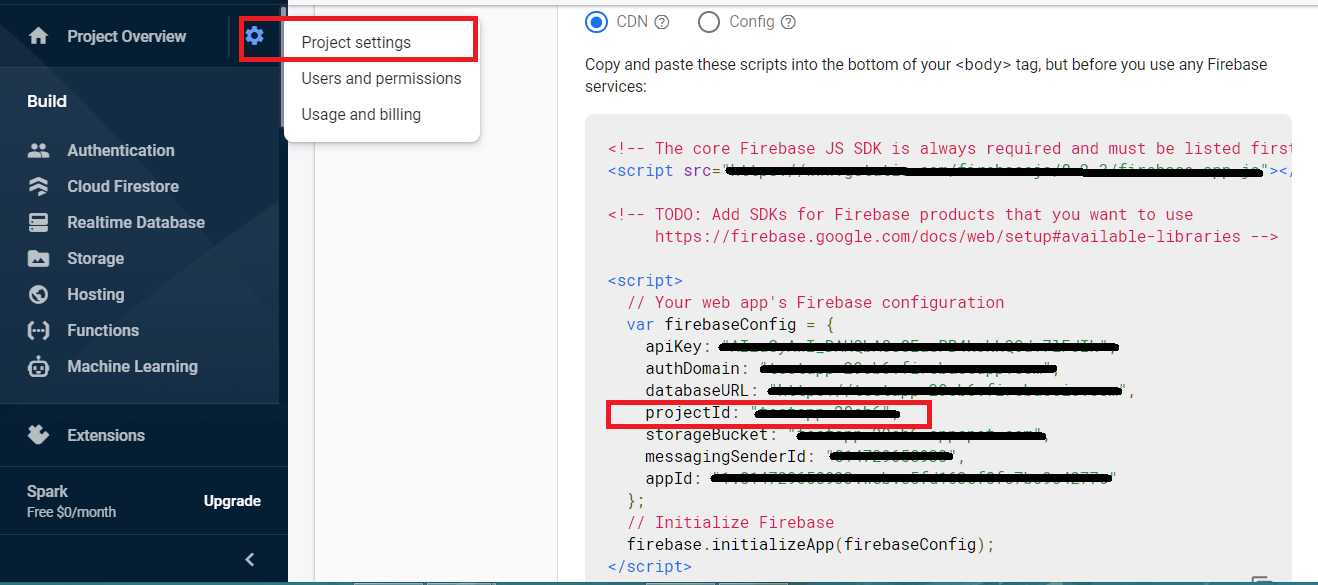
Task: Select the Authentication people icon
Action: pyautogui.click(x=38, y=150)
